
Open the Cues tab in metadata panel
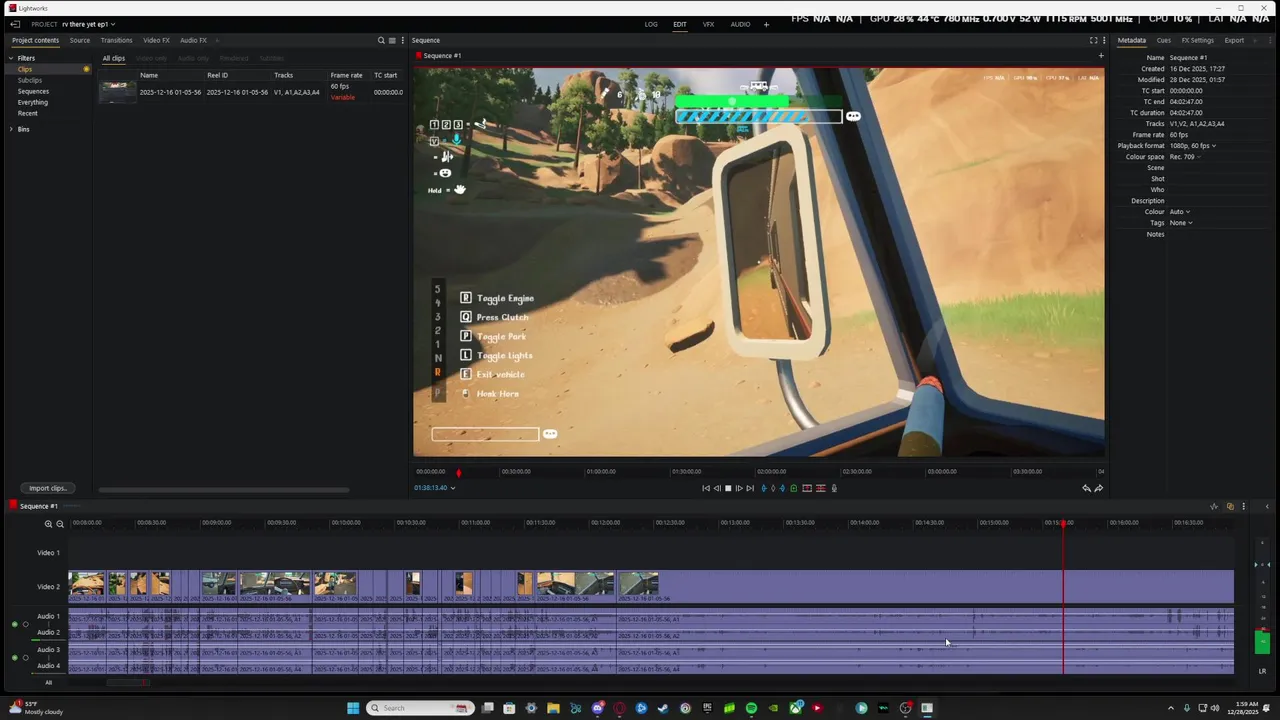(x=1164, y=40)
